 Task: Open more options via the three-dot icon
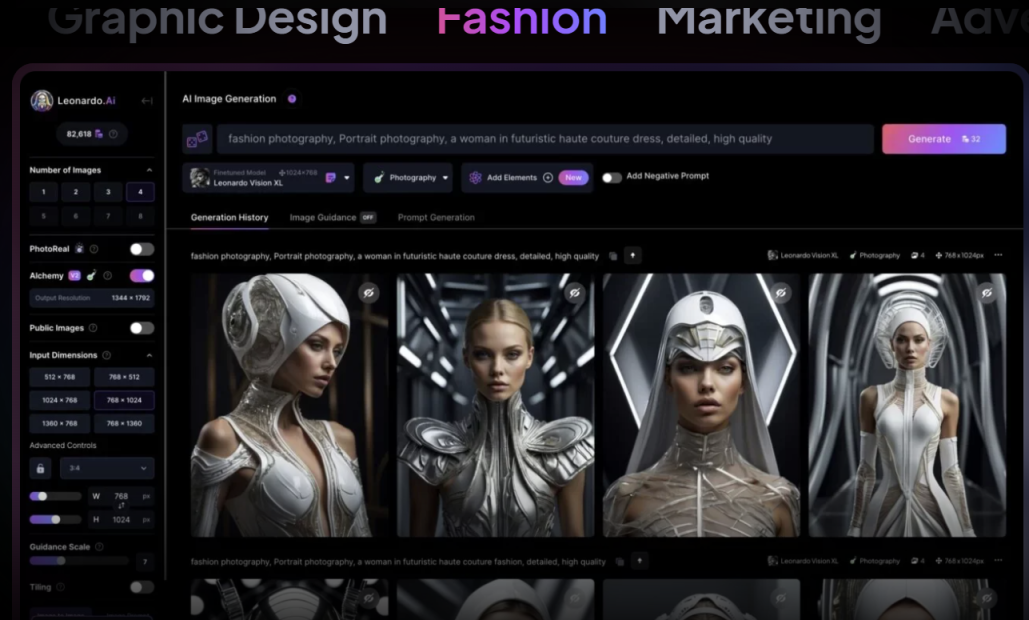click(997, 255)
